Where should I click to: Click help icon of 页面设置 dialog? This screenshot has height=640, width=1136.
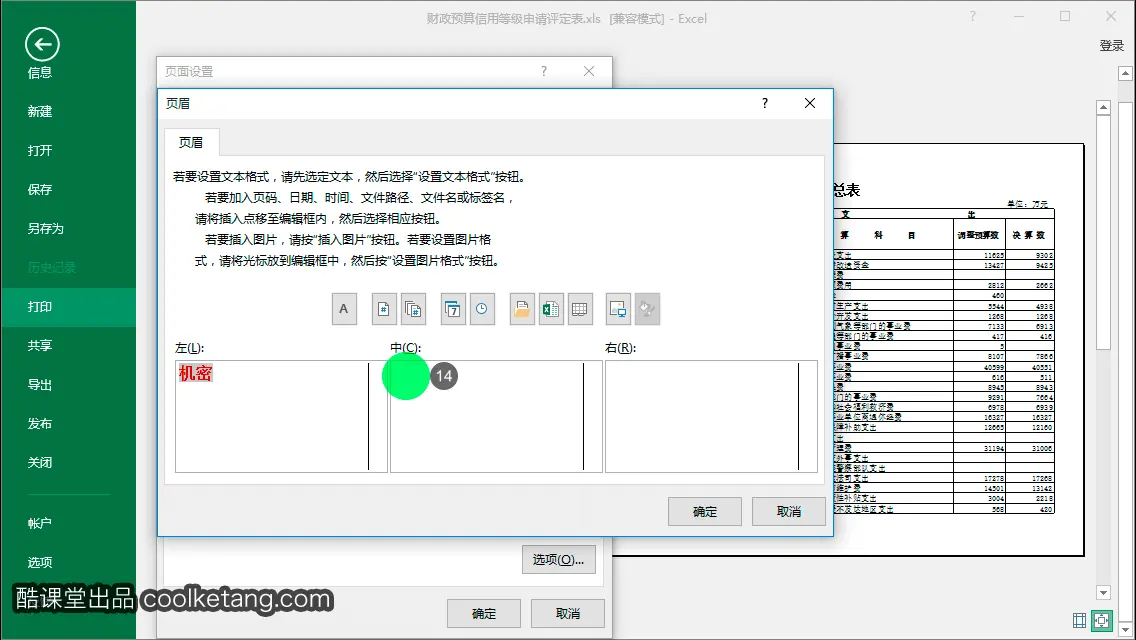[x=544, y=71]
